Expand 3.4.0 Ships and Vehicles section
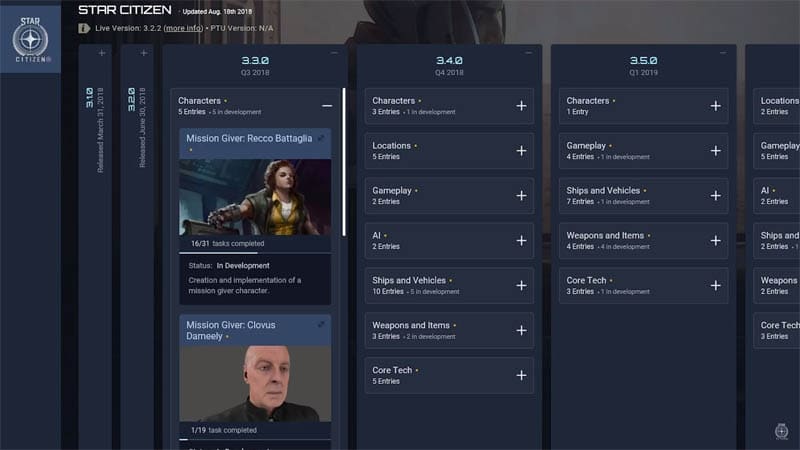This screenshot has width=800, height=450. [x=521, y=285]
